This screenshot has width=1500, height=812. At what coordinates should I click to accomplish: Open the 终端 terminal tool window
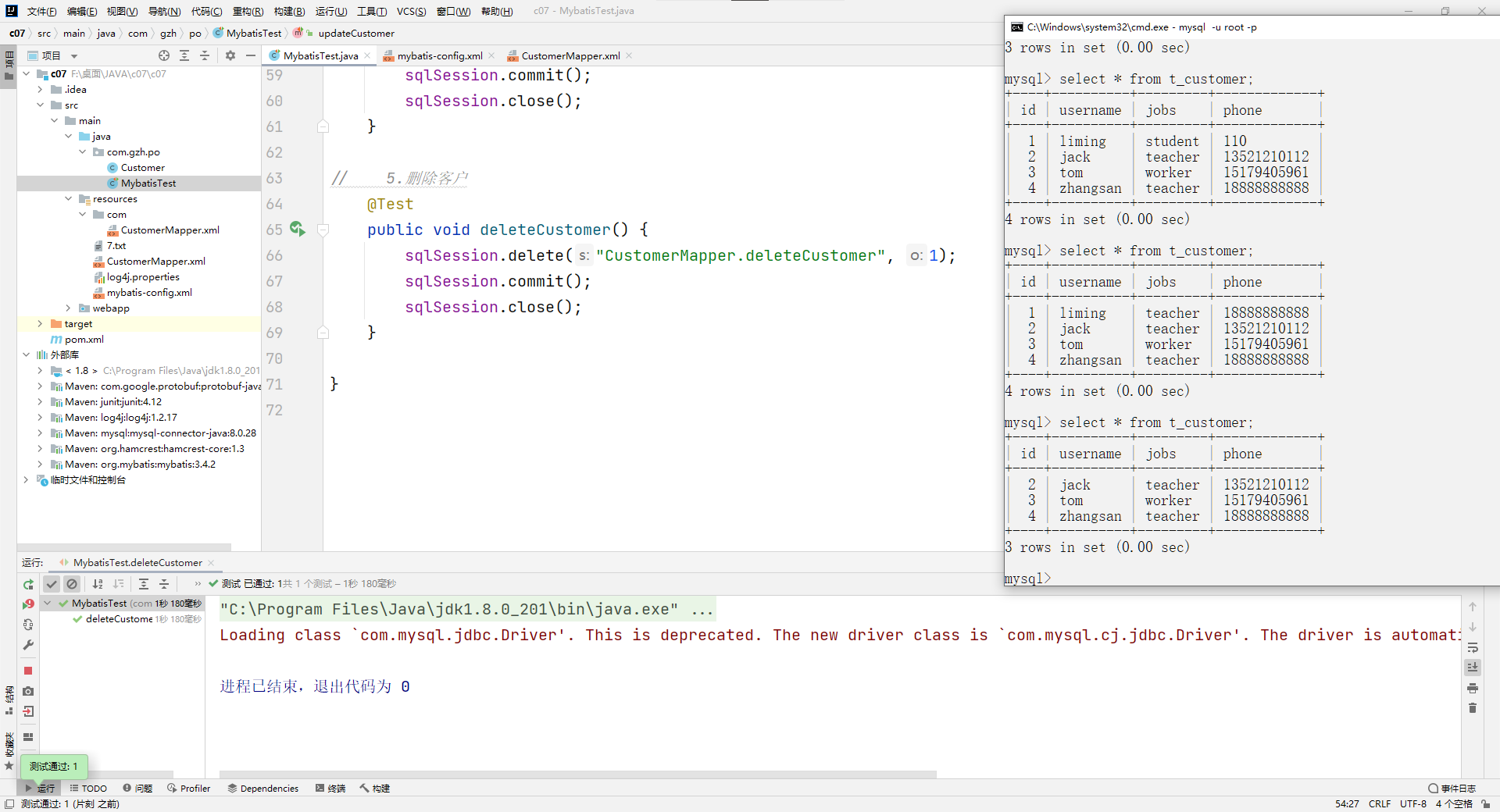(x=330, y=788)
